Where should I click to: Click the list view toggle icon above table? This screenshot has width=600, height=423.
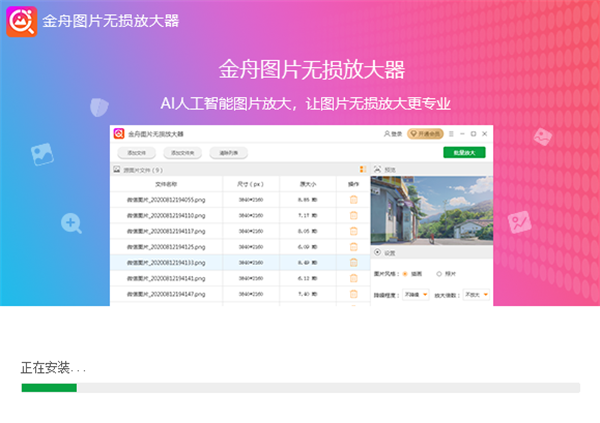362,169
